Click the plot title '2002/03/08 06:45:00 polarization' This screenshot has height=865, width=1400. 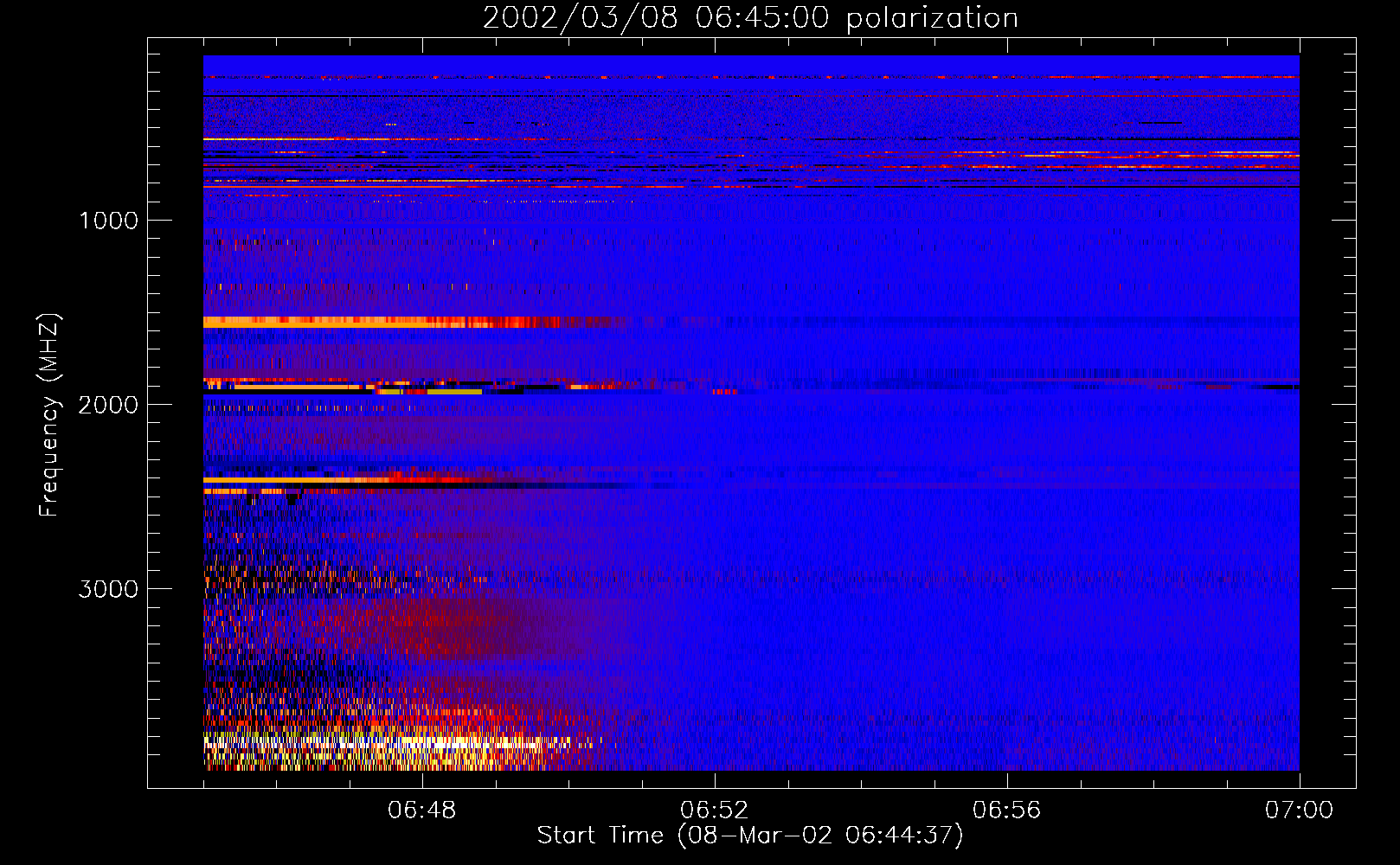coord(750,18)
